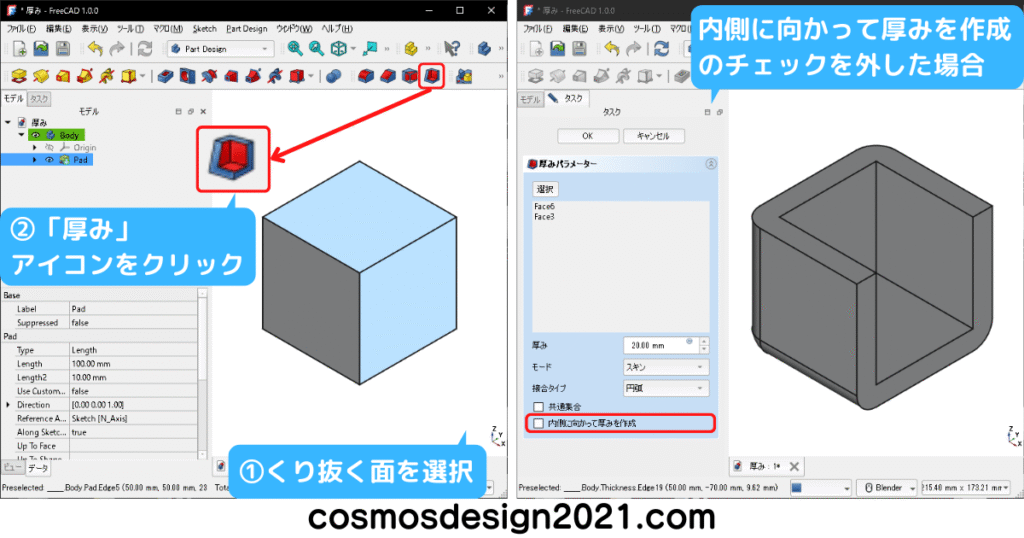Open the 編集 menu in right window
Image resolution: width=1024 pixels, height=538 pixels.
pyautogui.click(x=575, y=29)
